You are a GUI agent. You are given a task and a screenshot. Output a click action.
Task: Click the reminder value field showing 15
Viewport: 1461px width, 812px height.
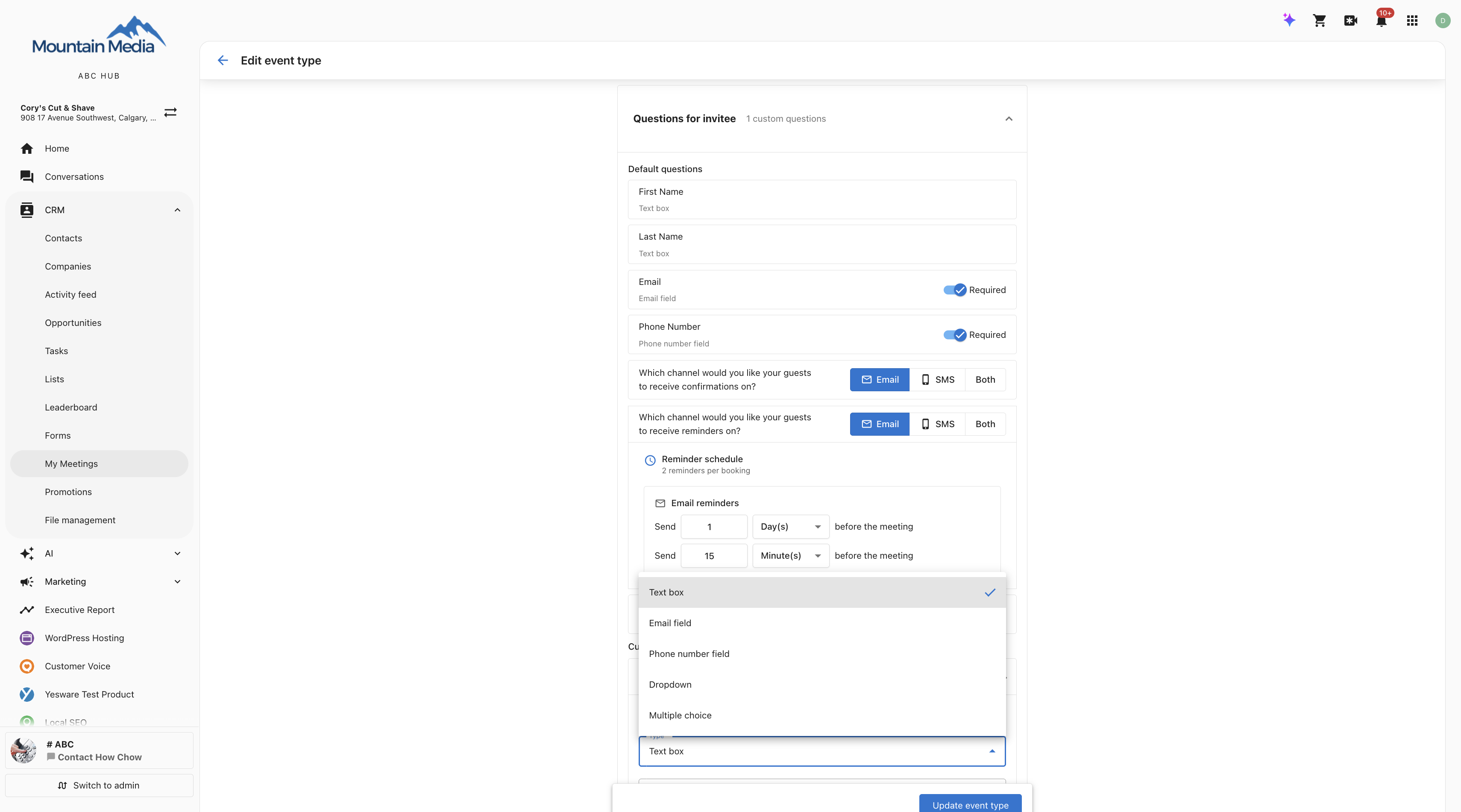click(713, 556)
